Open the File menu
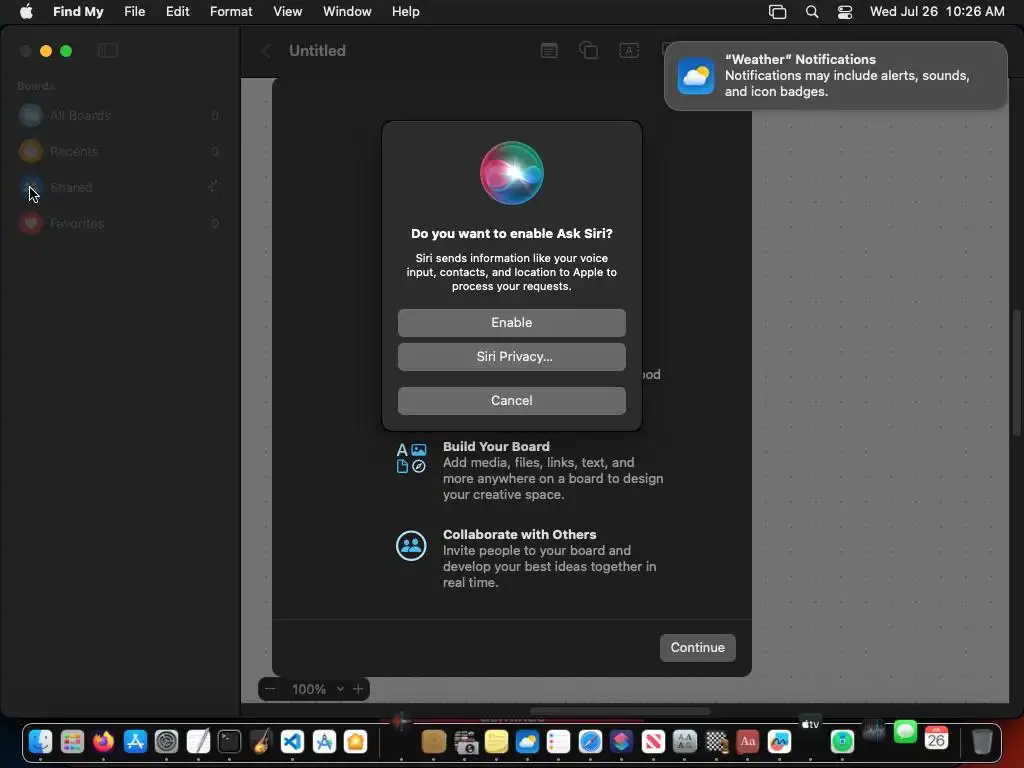 point(135,12)
